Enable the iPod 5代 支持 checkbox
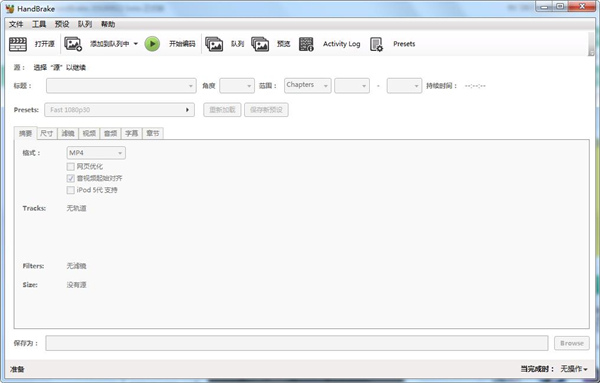 click(x=70, y=190)
